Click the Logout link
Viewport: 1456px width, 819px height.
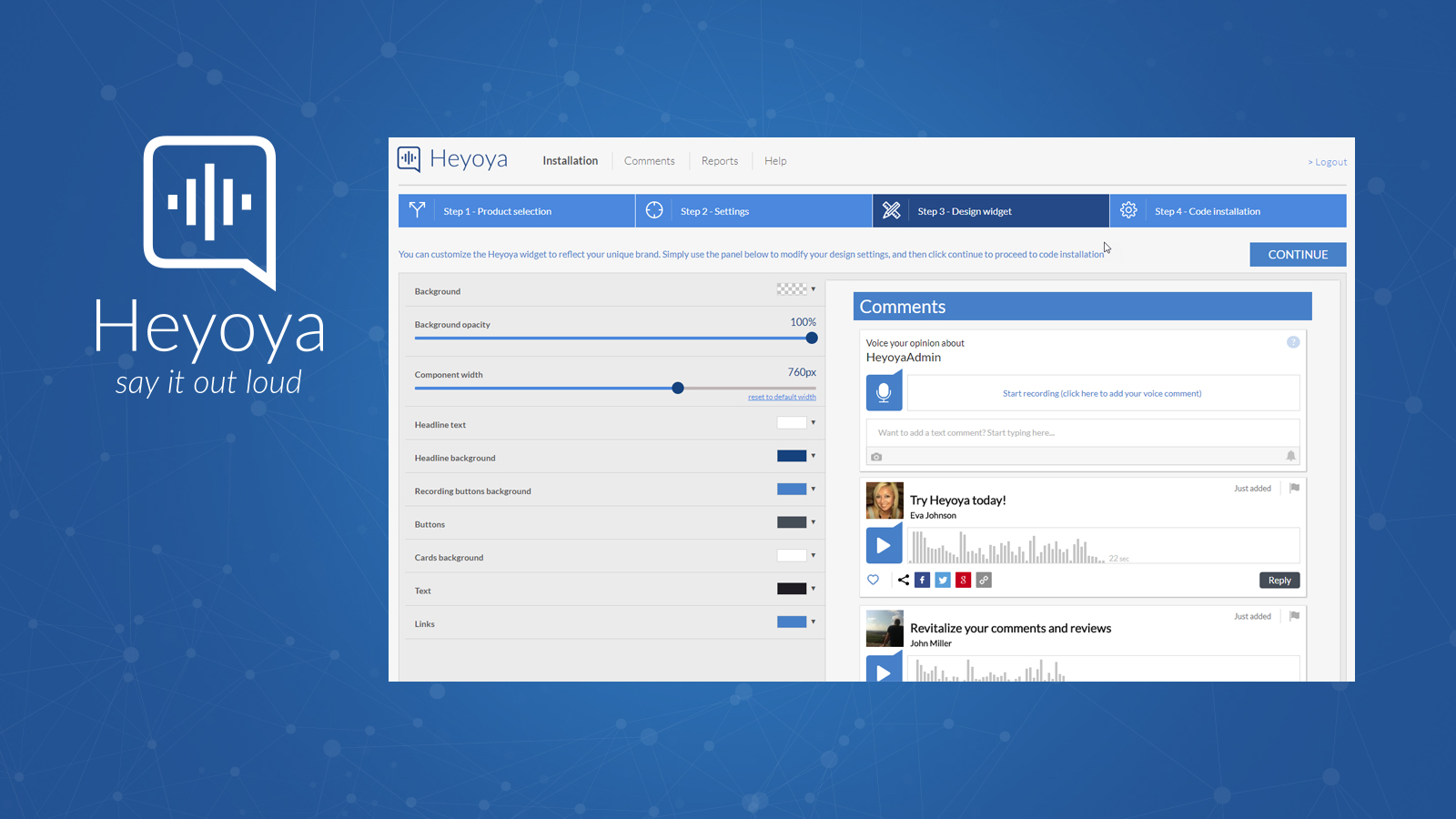point(1328,162)
